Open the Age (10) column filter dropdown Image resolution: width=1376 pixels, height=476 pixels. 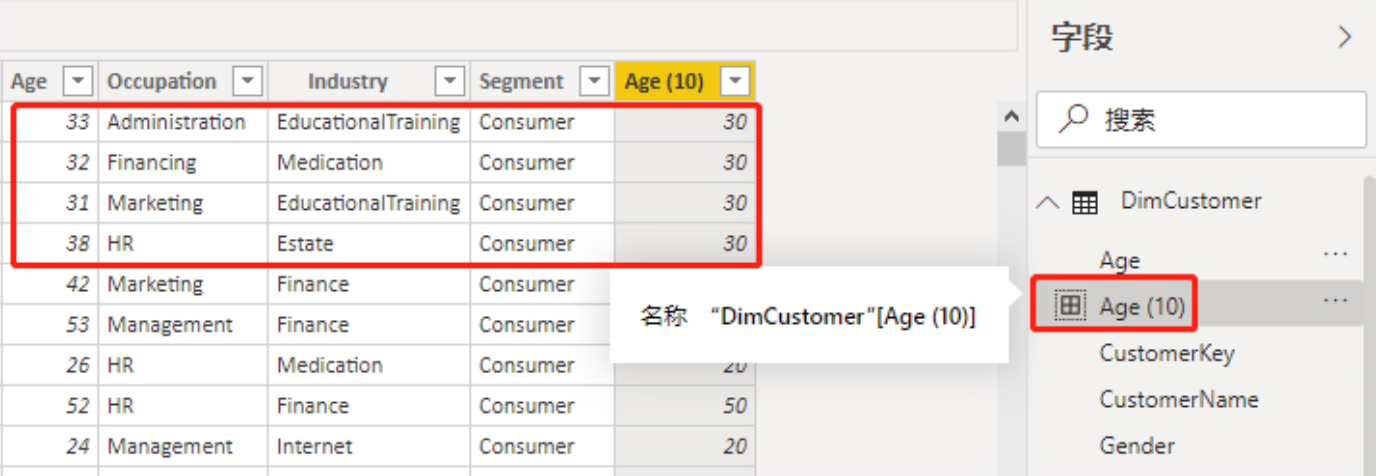click(737, 81)
